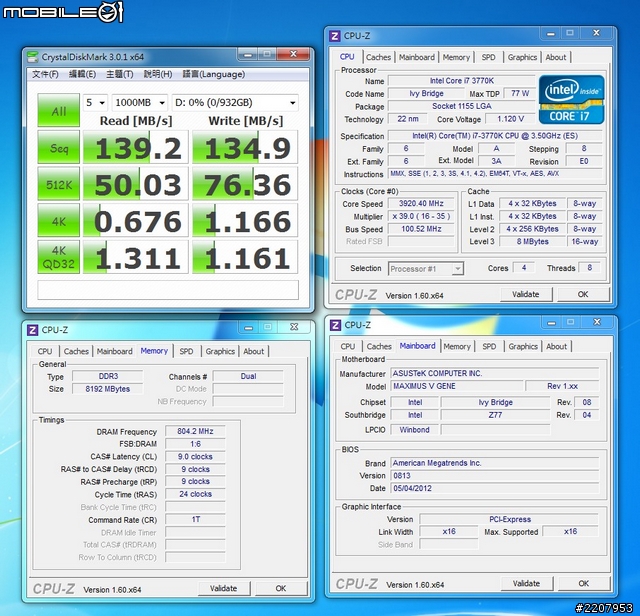Open the 主題(T) menu in CrystalDiskMark
The height and width of the screenshot is (616, 640).
(x=120, y=74)
